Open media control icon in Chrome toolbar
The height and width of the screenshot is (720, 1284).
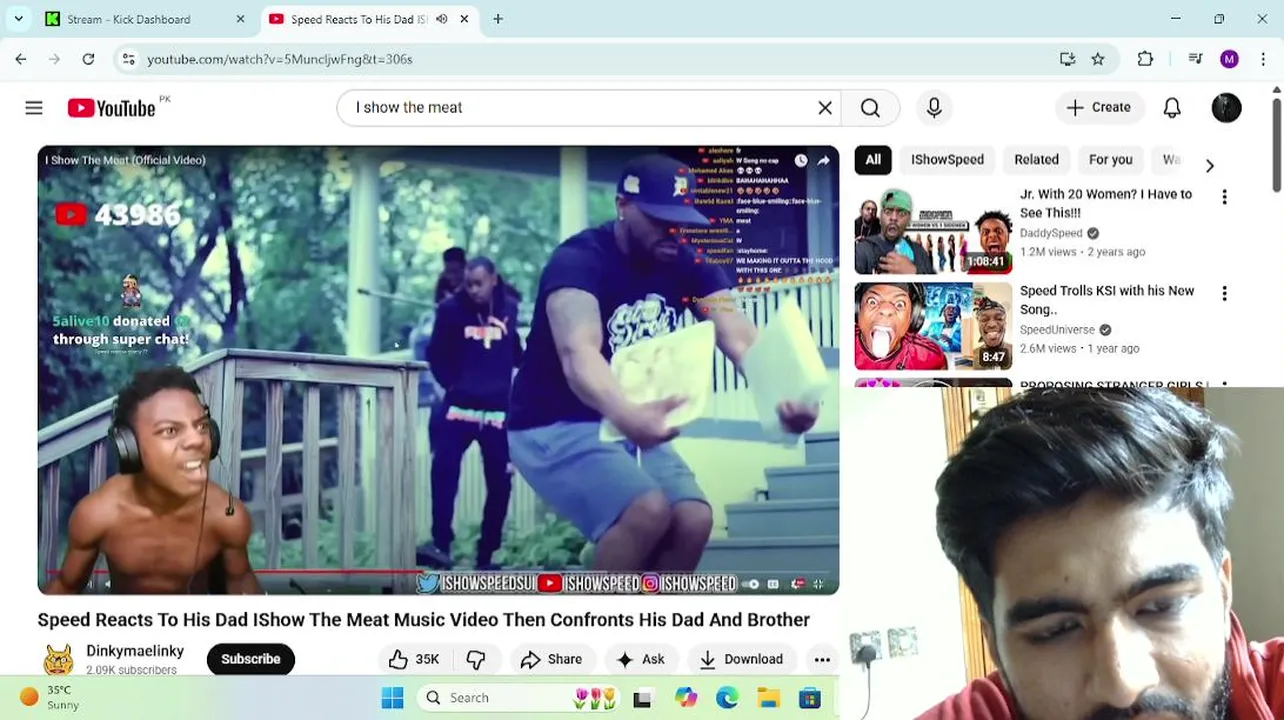[1195, 59]
